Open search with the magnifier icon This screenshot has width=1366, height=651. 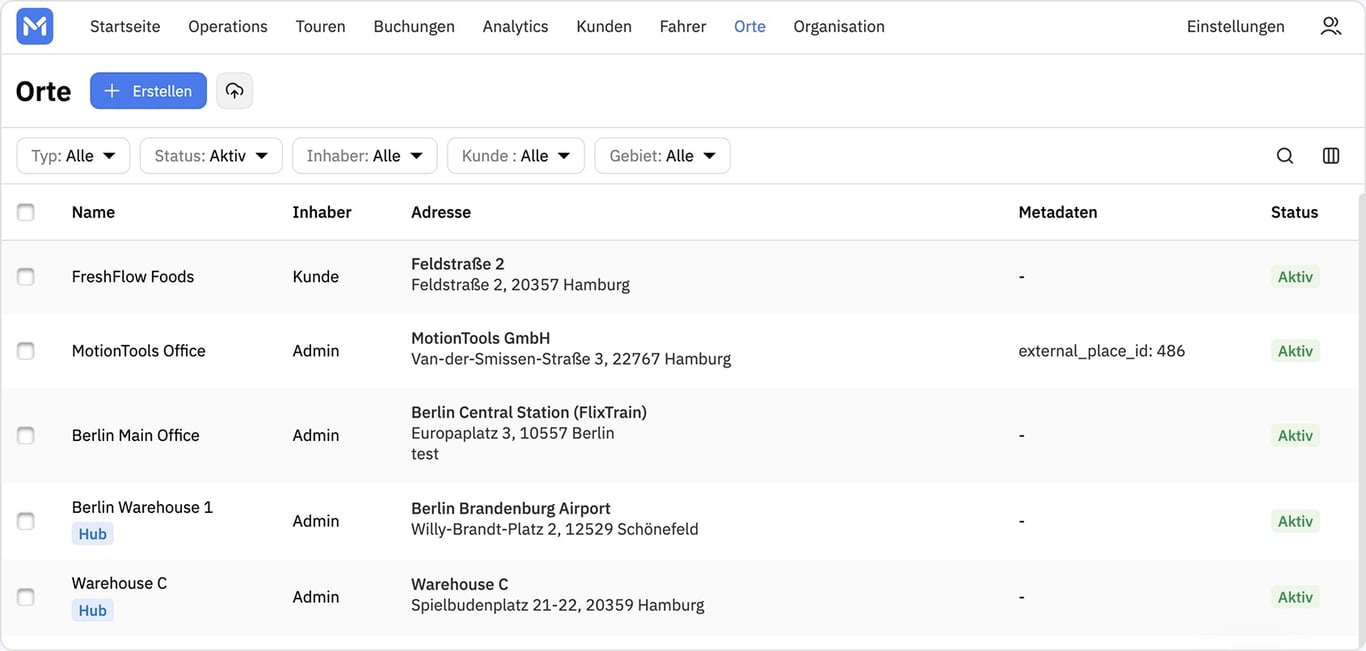[1285, 156]
